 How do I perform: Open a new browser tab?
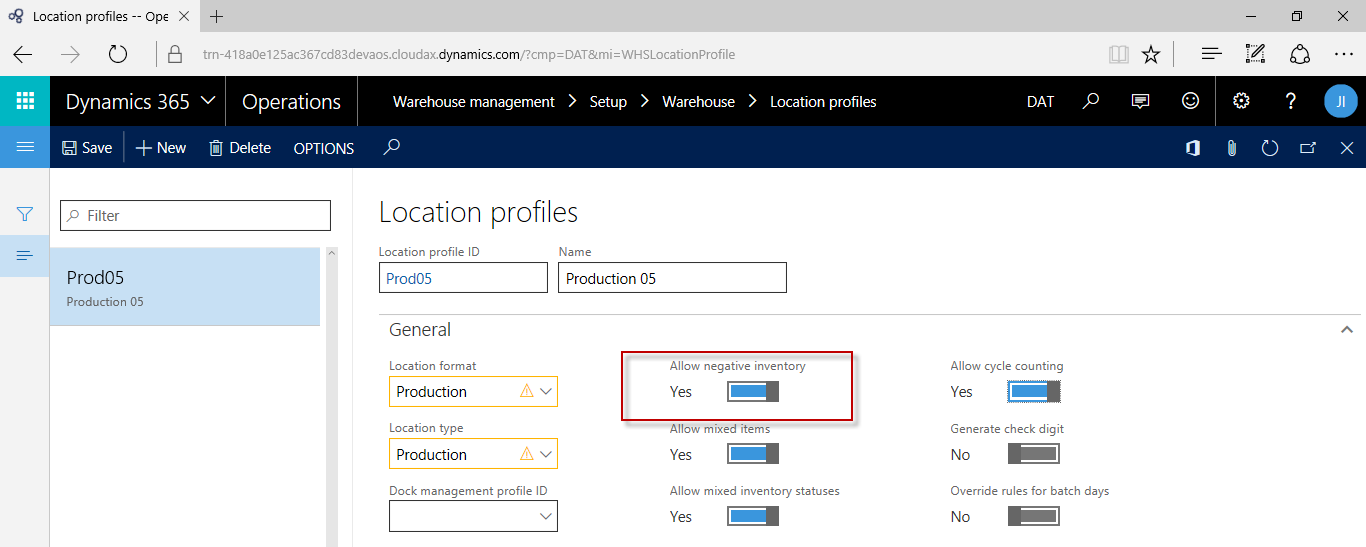point(217,16)
